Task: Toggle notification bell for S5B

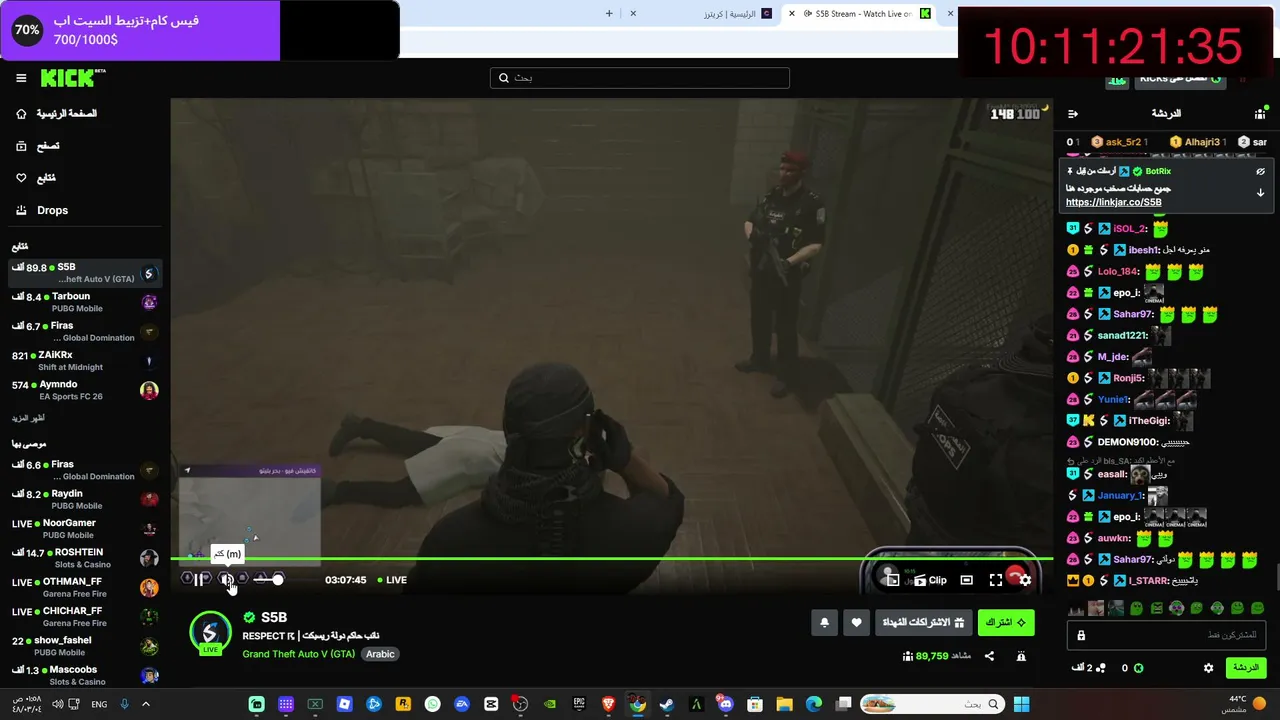Action: point(824,623)
